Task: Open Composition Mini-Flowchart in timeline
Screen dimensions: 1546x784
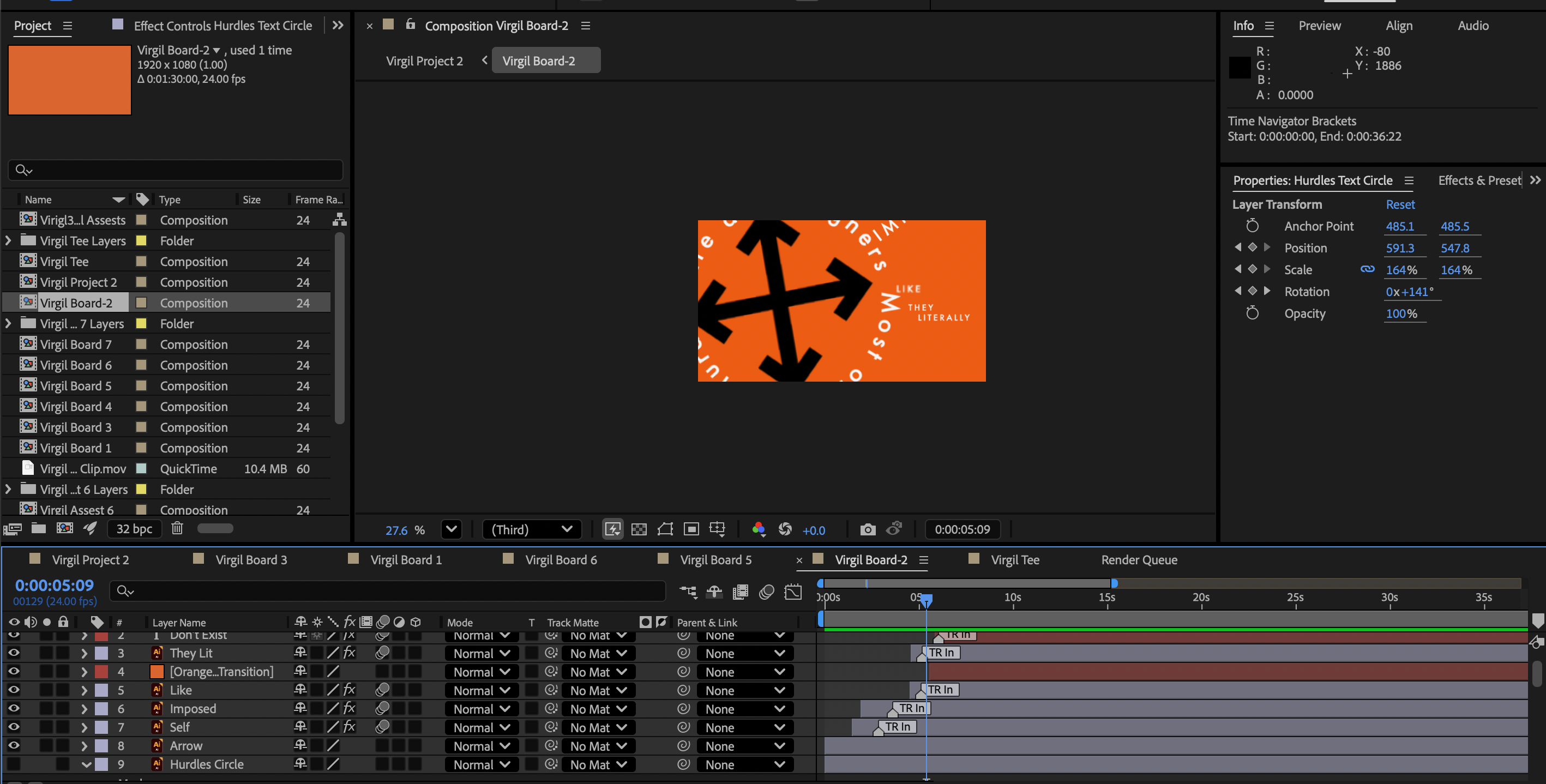Action: (x=688, y=592)
